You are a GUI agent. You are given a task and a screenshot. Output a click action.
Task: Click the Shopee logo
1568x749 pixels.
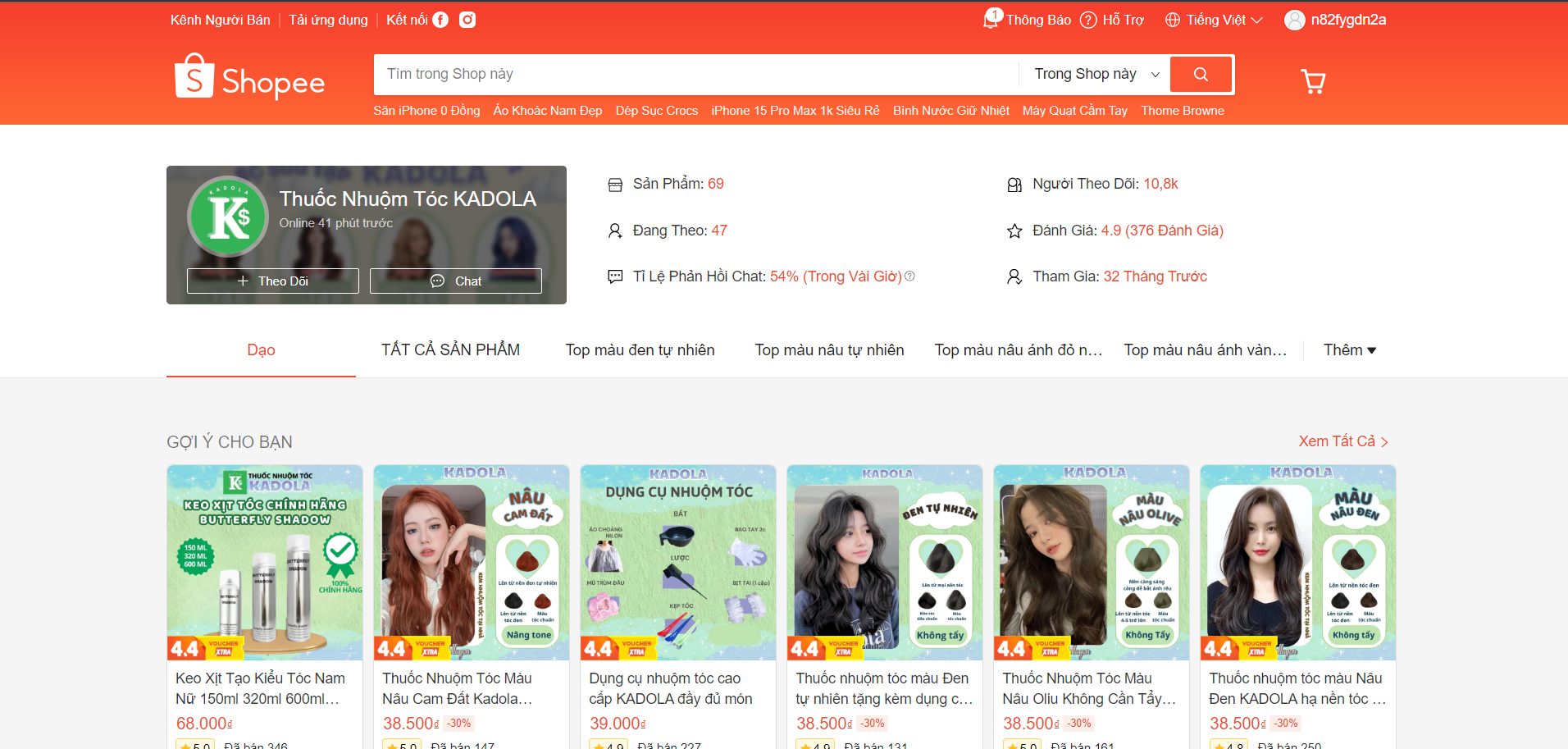coord(250,77)
